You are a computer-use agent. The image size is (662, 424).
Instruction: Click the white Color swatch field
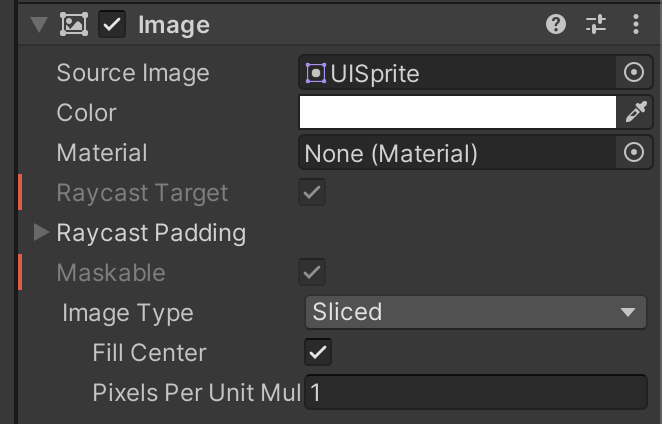pyautogui.click(x=458, y=112)
